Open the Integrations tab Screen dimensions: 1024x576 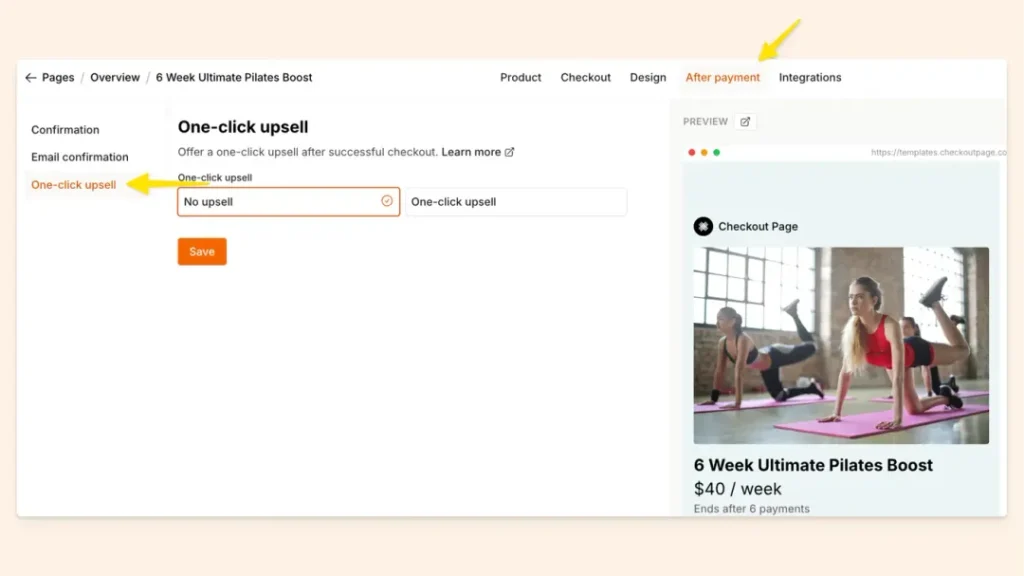point(810,77)
